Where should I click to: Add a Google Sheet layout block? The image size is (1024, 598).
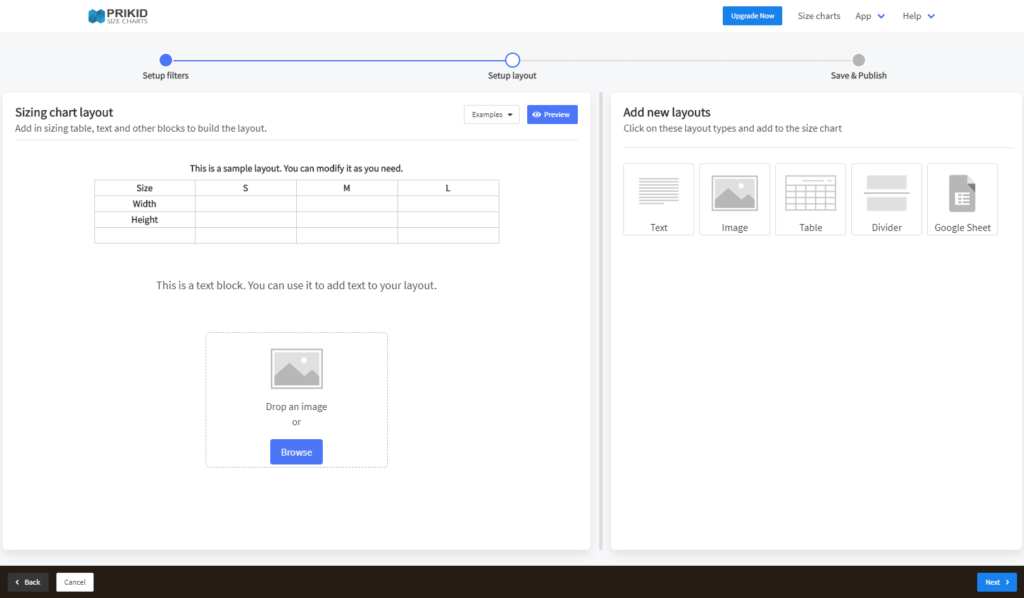(x=962, y=199)
